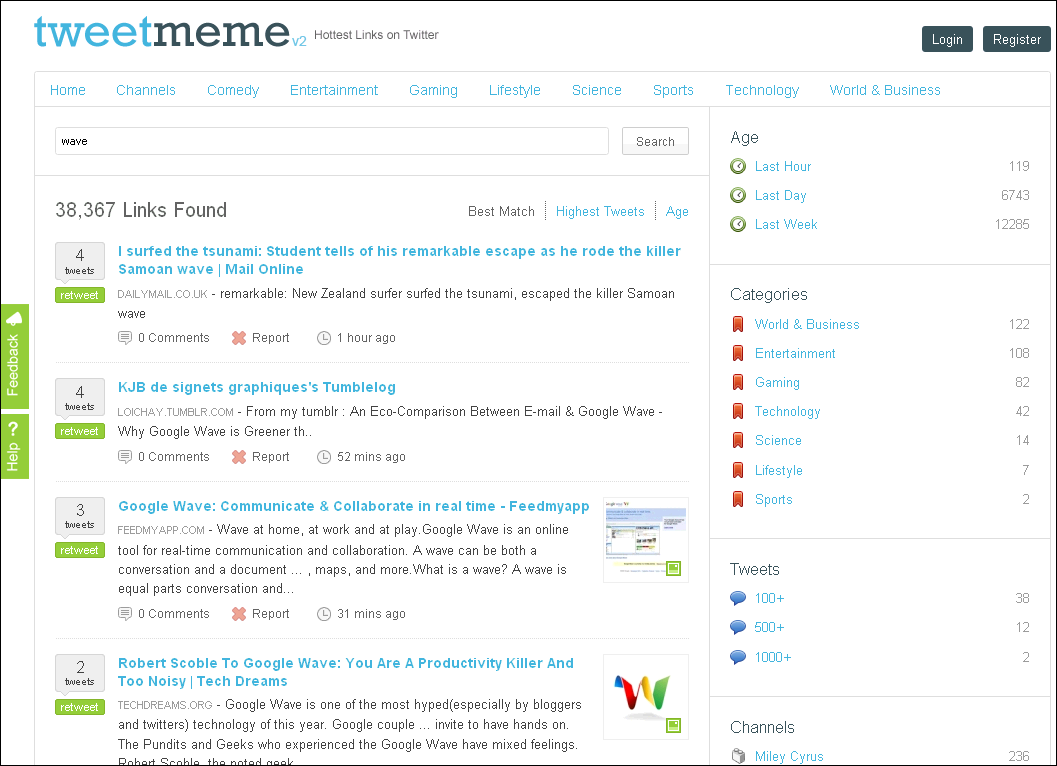Click the comment icon on the tsunami story
This screenshot has width=1057, height=766.
click(x=125, y=337)
